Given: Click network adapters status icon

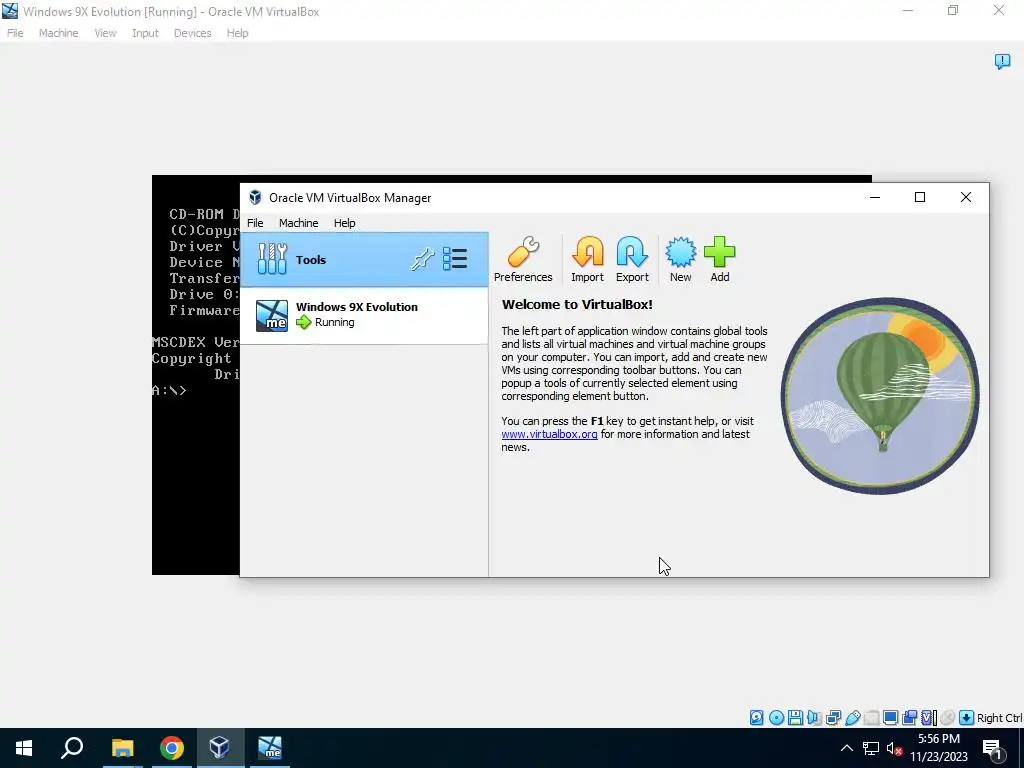Looking at the screenshot, I should pyautogui.click(x=833, y=718).
